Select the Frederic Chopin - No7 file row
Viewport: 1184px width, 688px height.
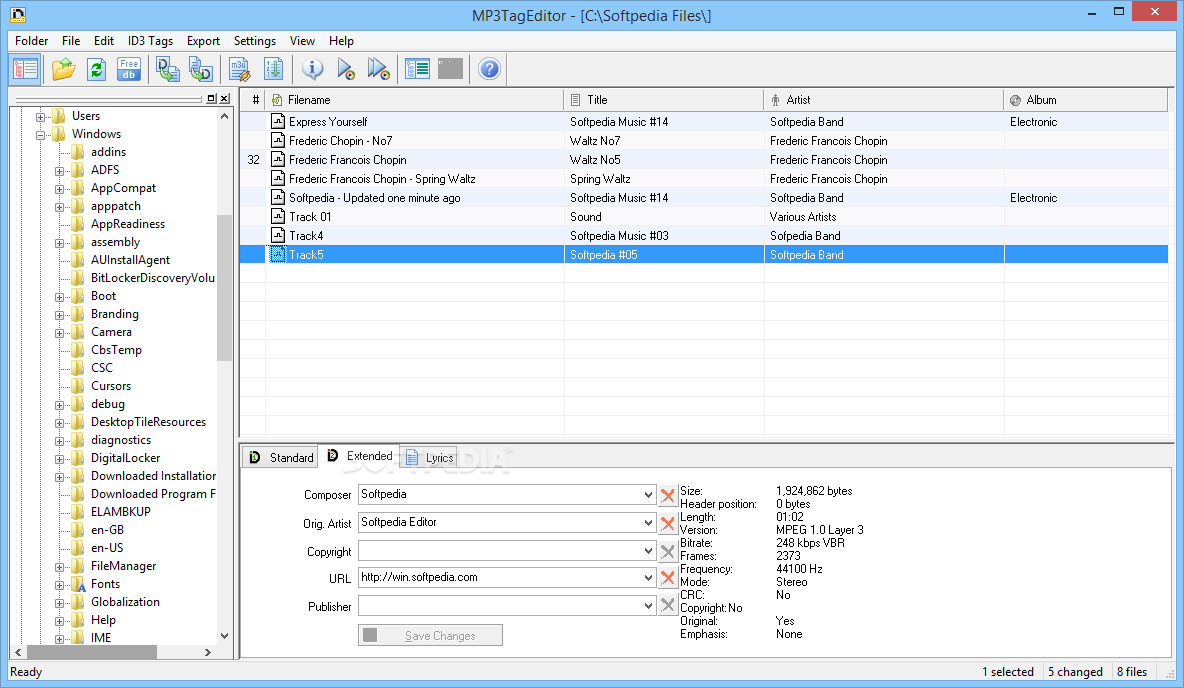704,140
